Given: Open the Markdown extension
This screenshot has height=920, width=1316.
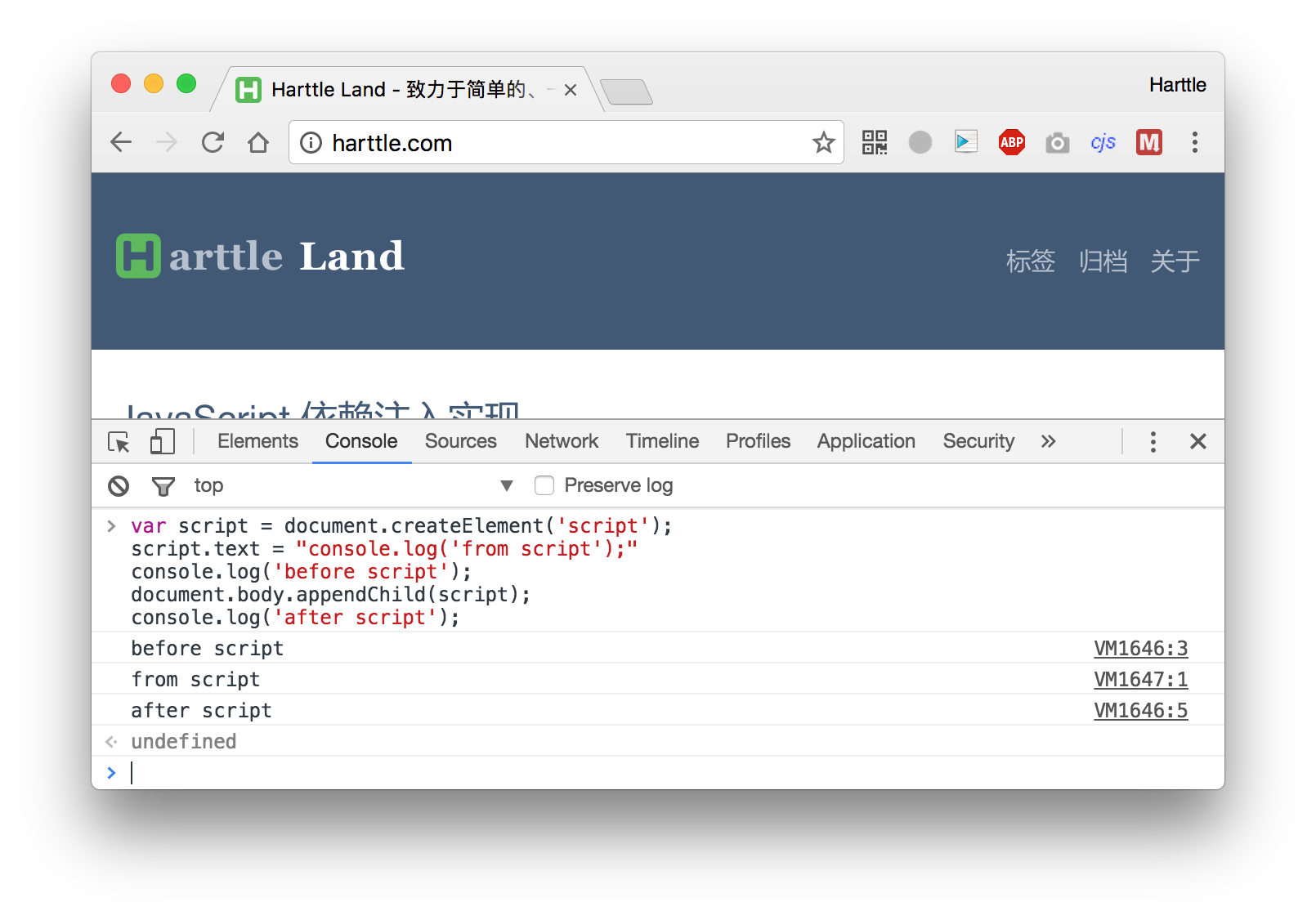Looking at the screenshot, I should point(1148,142).
